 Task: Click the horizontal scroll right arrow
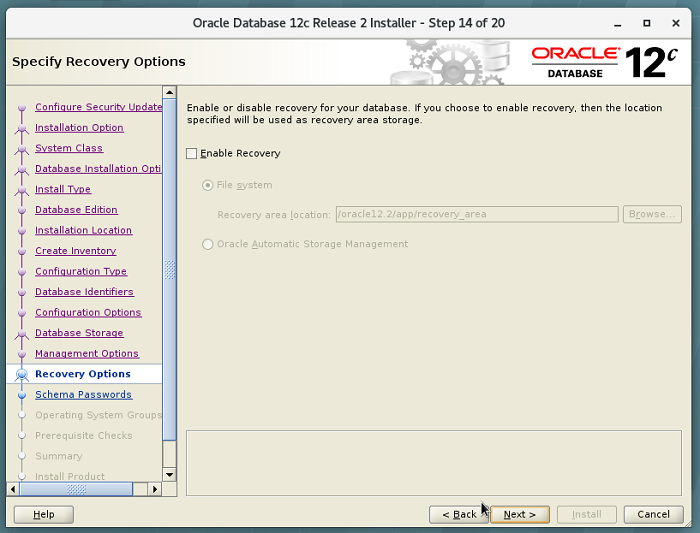click(x=155, y=489)
